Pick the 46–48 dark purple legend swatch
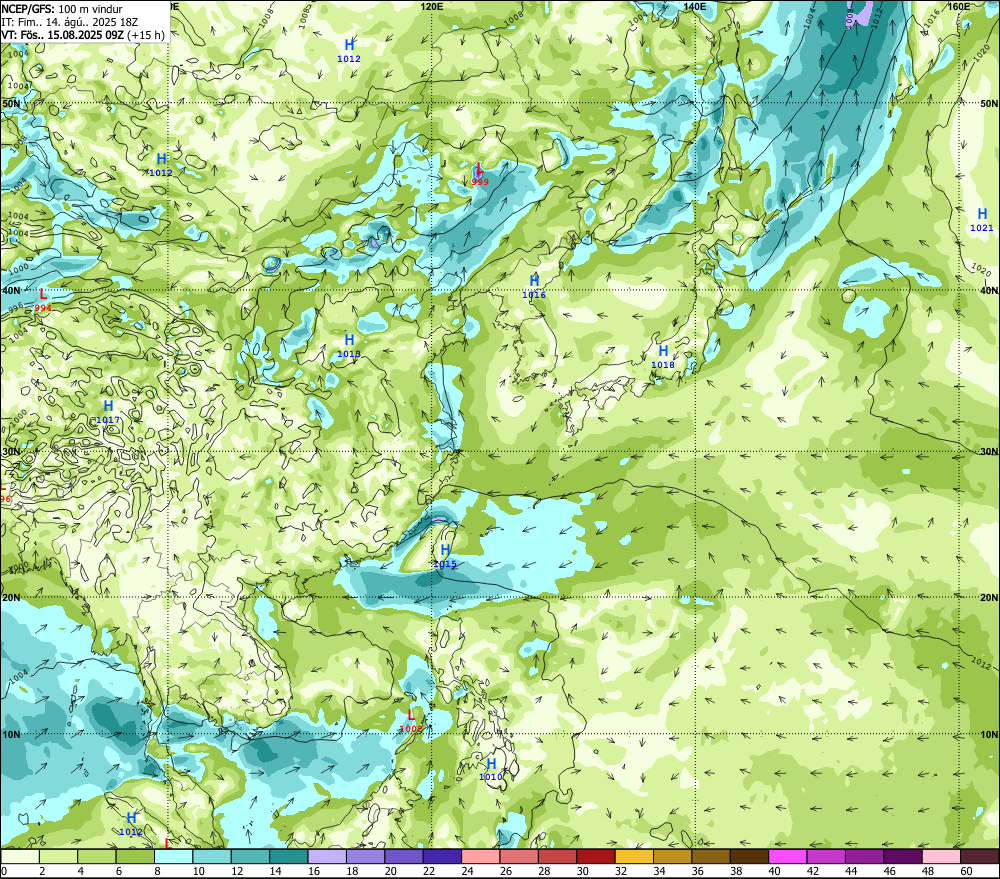Image resolution: width=1000 pixels, height=879 pixels. pos(902,856)
